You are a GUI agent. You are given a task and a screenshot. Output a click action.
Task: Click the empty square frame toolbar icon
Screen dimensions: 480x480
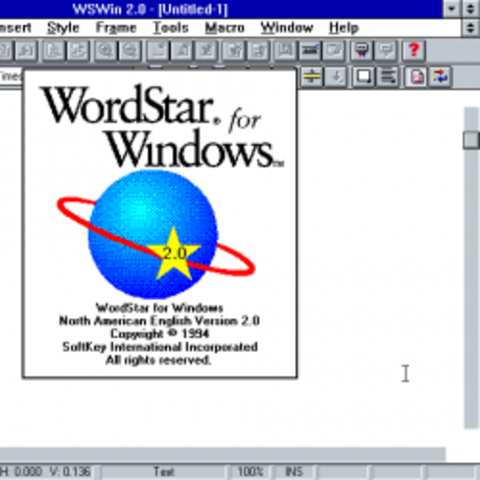pyautogui.click(x=363, y=77)
